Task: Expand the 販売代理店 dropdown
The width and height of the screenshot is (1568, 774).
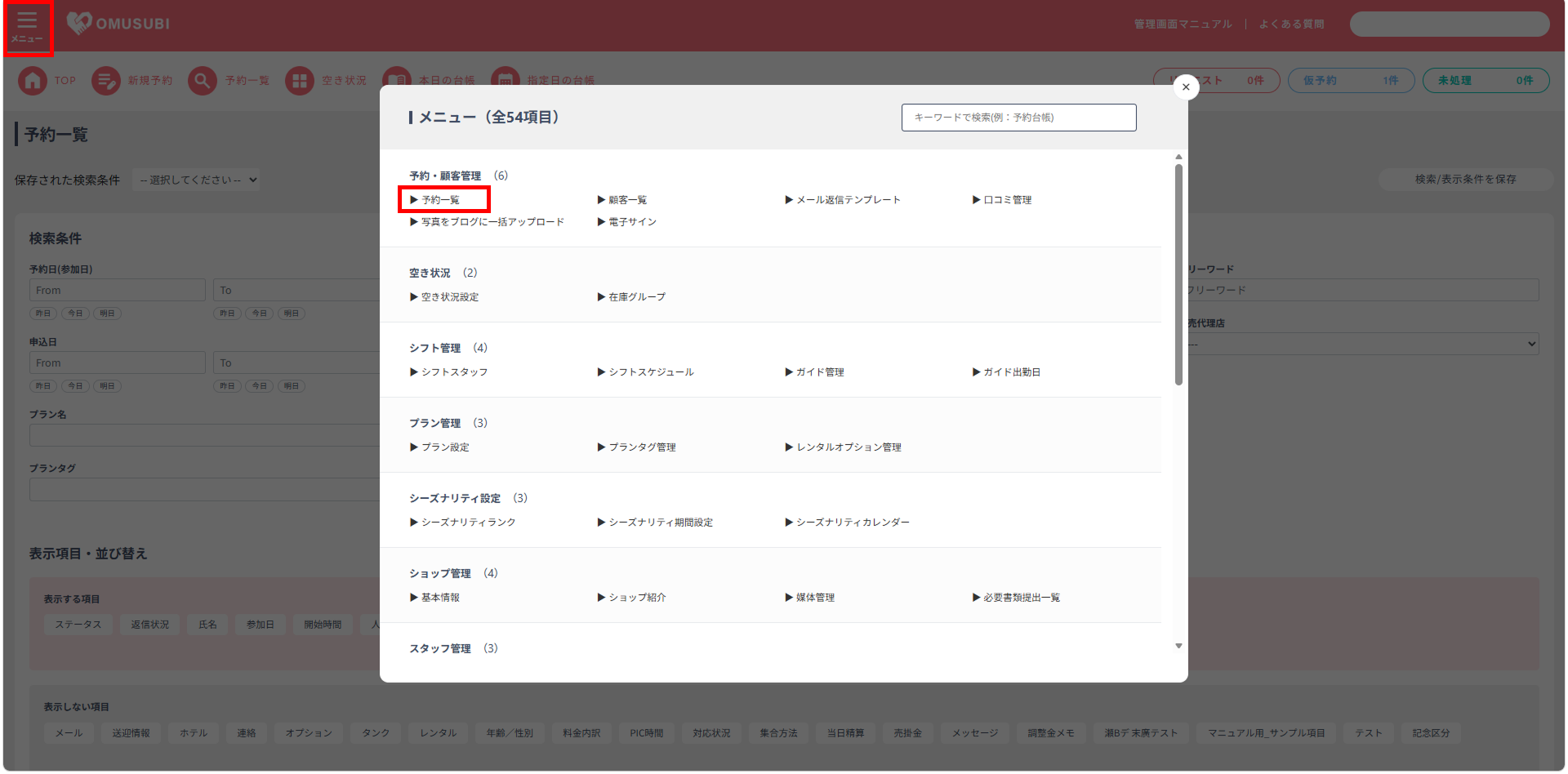Action: pos(1363,344)
